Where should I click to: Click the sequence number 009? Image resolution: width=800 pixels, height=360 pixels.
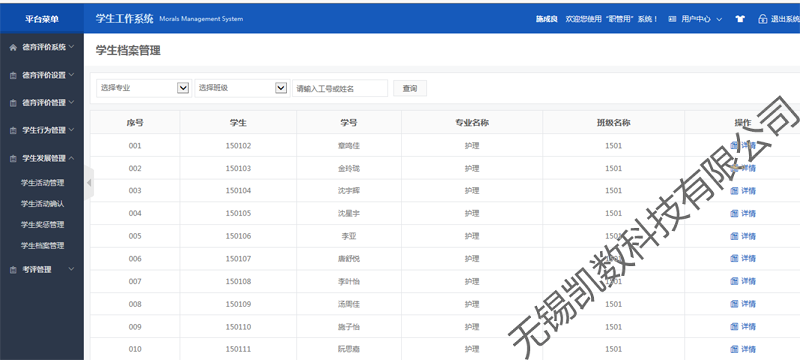(135, 327)
